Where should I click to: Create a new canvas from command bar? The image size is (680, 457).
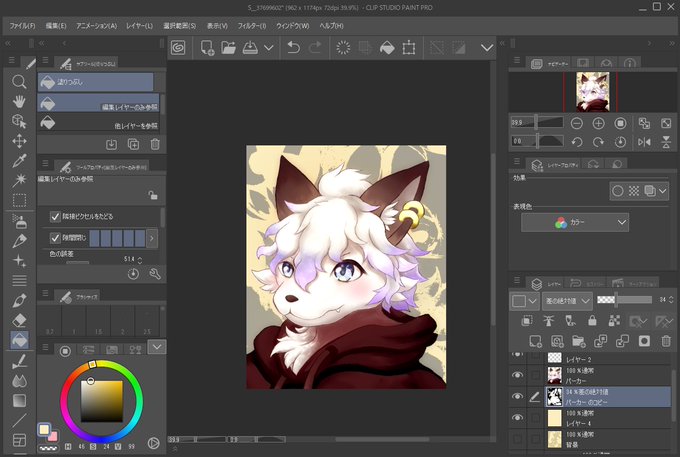point(207,48)
